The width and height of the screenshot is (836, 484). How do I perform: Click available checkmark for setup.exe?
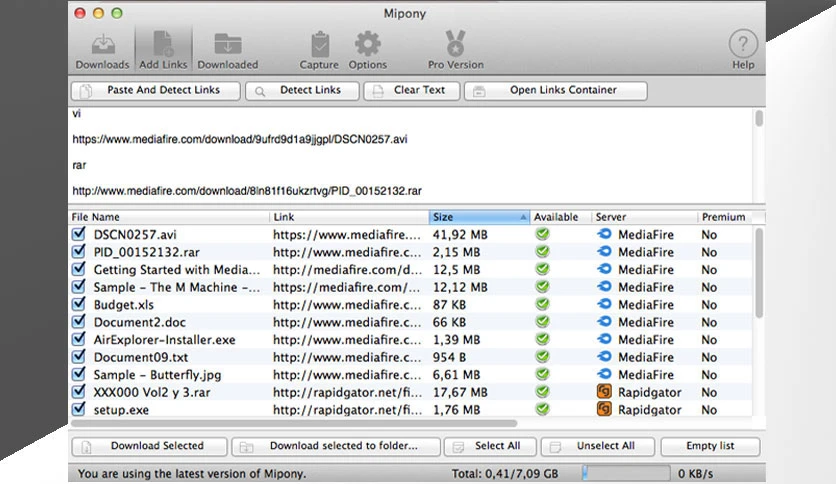tap(543, 409)
